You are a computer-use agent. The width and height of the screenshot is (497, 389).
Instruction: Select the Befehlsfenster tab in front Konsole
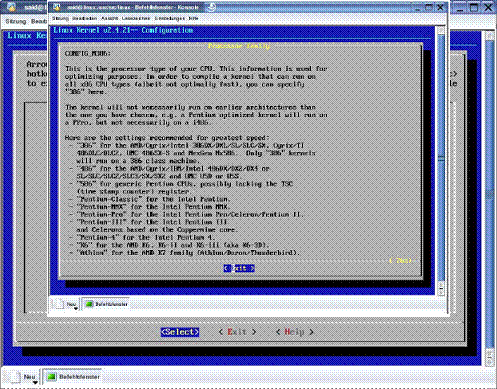[x=106, y=304]
